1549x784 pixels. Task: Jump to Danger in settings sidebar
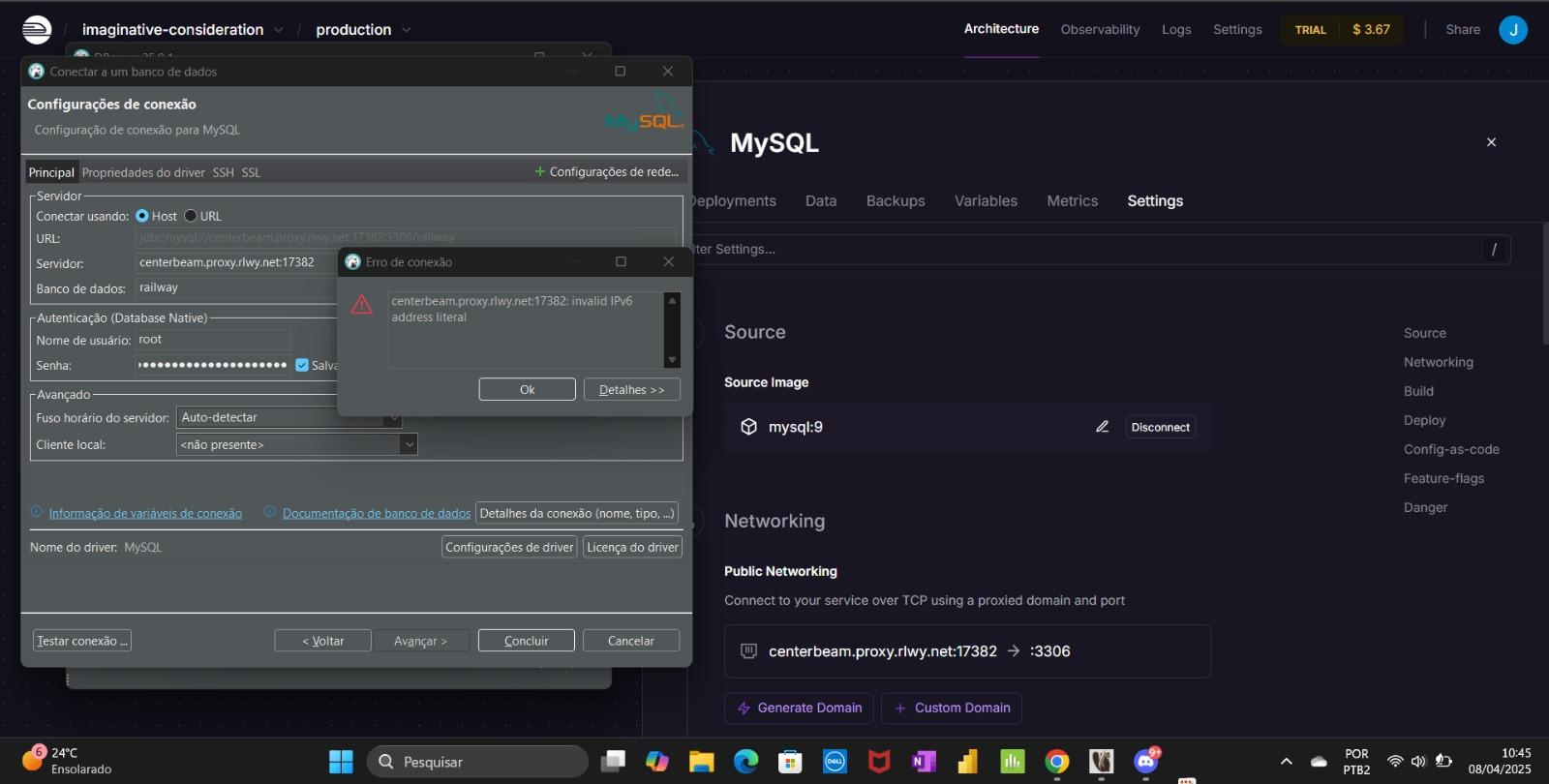pyautogui.click(x=1426, y=507)
